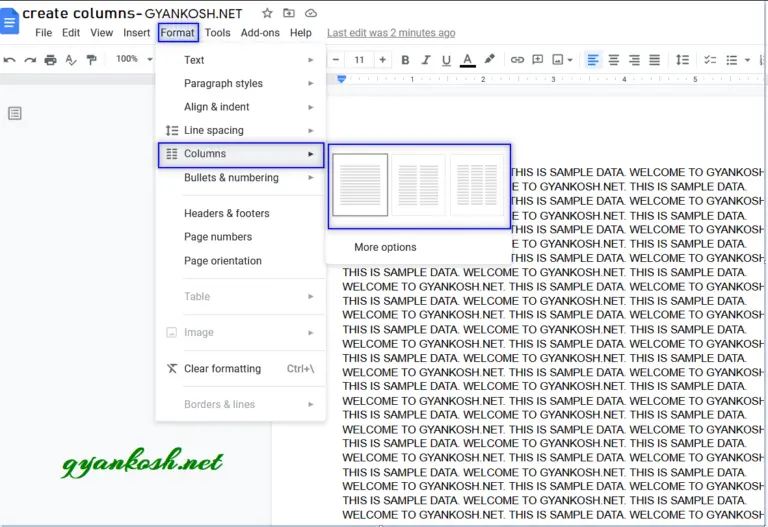Choose Clear formatting
Screen dimensions: 768x527
[x=240, y=369]
